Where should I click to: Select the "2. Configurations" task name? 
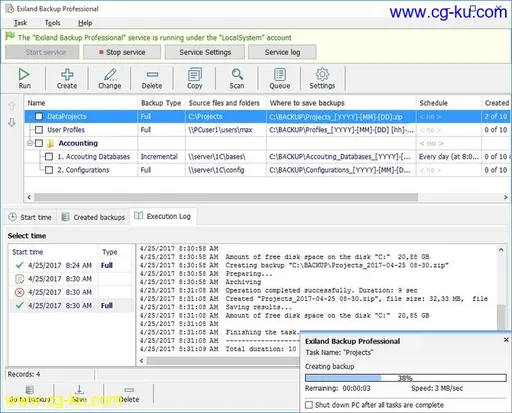pos(83,170)
